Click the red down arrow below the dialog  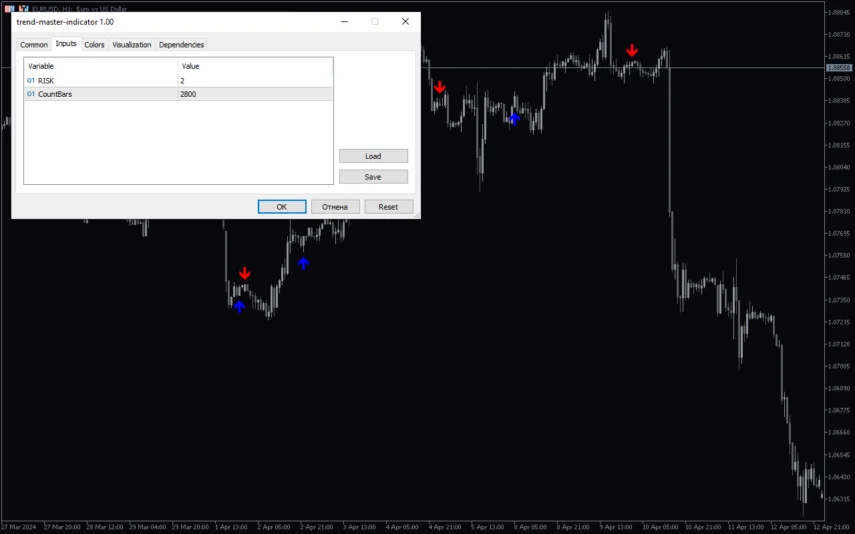coord(245,273)
